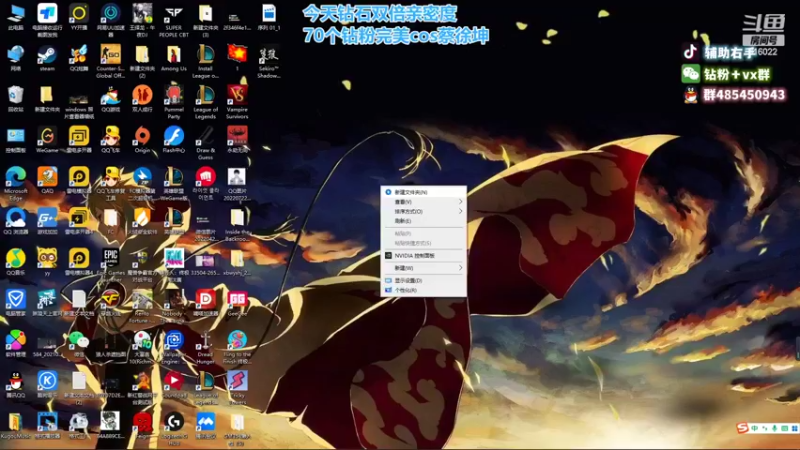This screenshot has width=800, height=450.
Task: Open NVIDIA 控制面板 from context menu
Action: [x=423, y=256]
